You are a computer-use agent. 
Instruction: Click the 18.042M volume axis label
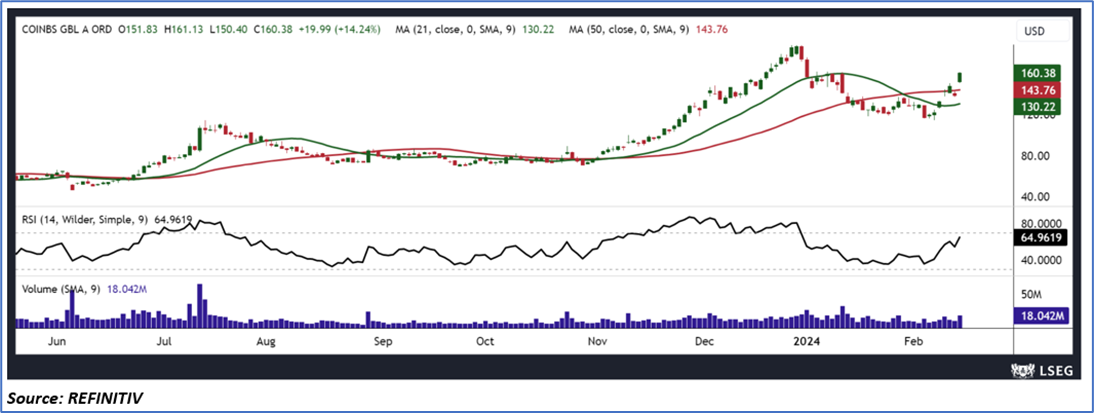click(x=1039, y=316)
